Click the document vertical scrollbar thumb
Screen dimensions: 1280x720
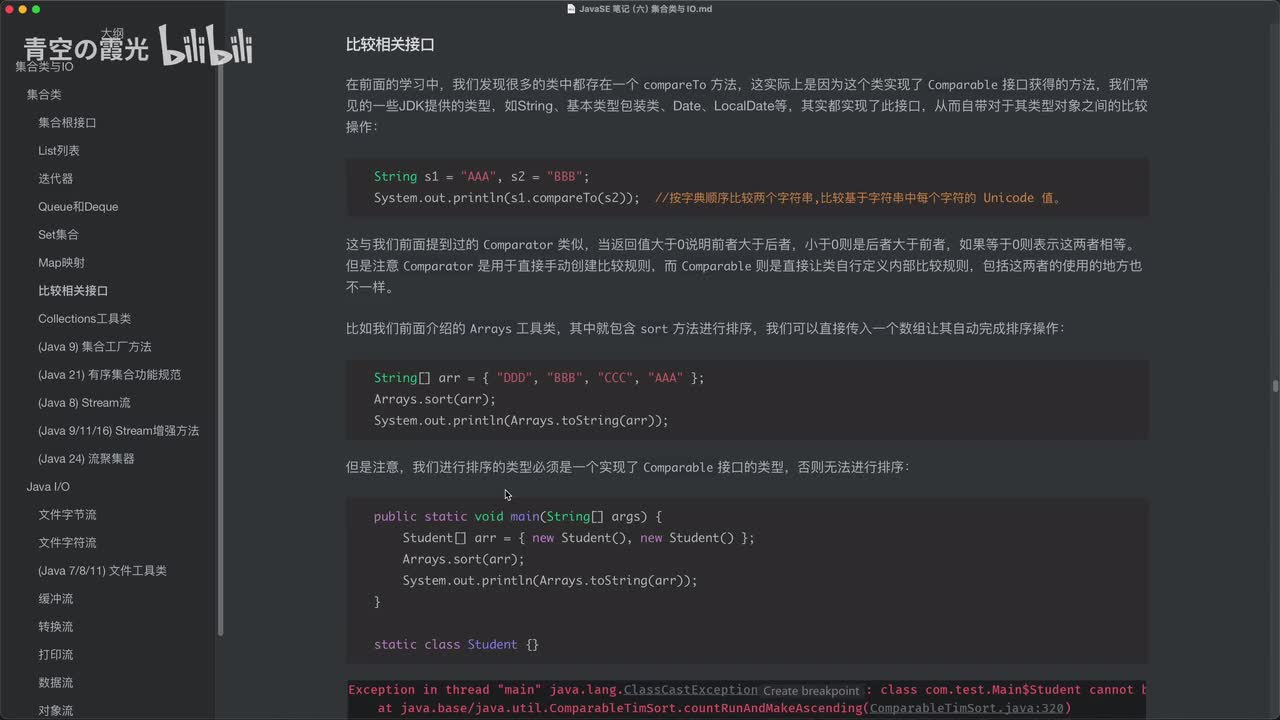tap(1275, 386)
